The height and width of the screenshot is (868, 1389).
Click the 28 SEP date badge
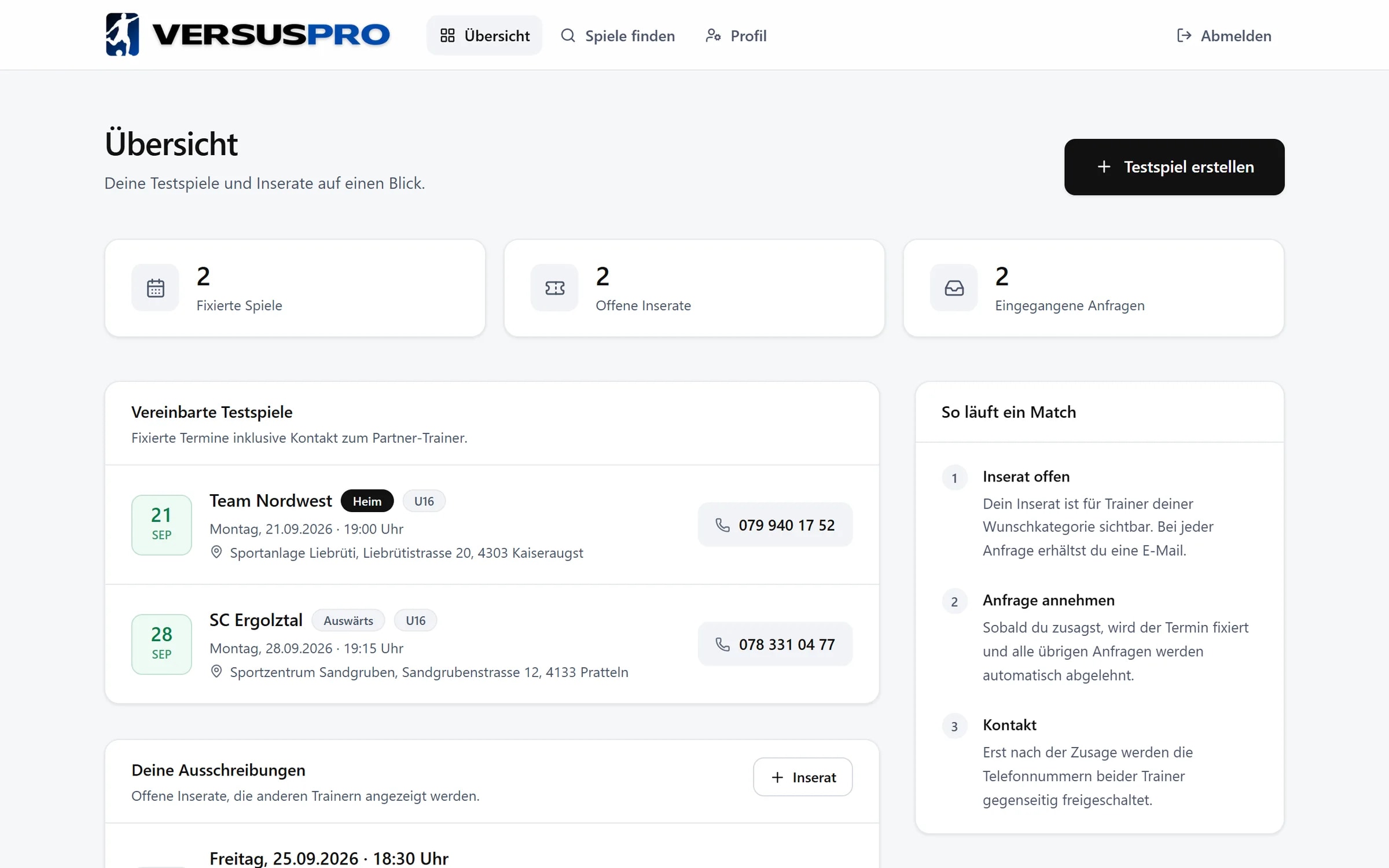pos(161,644)
